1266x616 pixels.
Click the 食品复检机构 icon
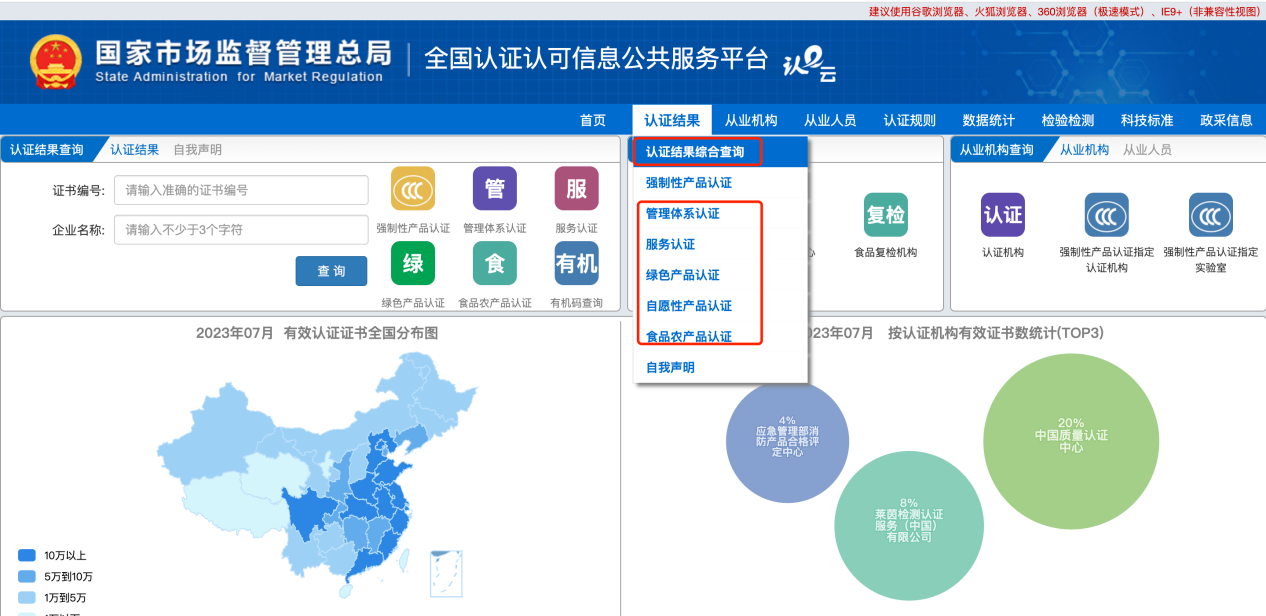click(885, 215)
